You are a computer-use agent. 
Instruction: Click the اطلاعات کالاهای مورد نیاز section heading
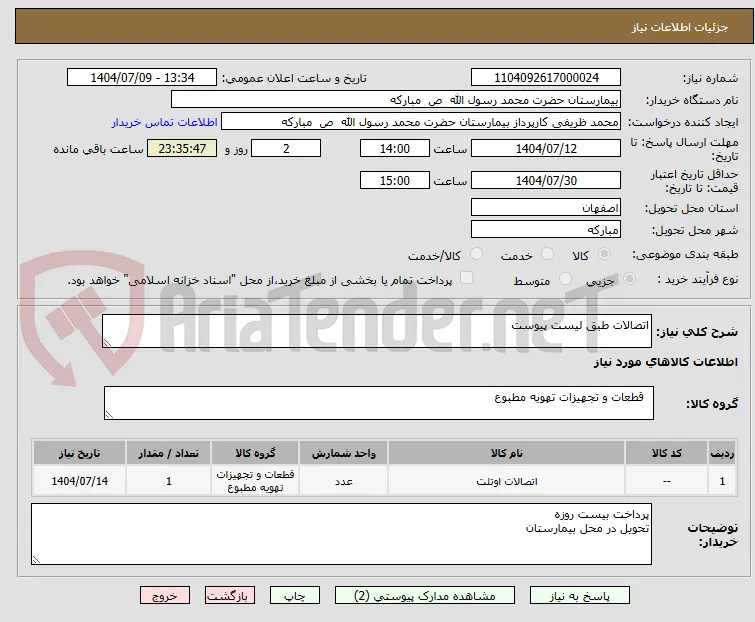pos(665,363)
